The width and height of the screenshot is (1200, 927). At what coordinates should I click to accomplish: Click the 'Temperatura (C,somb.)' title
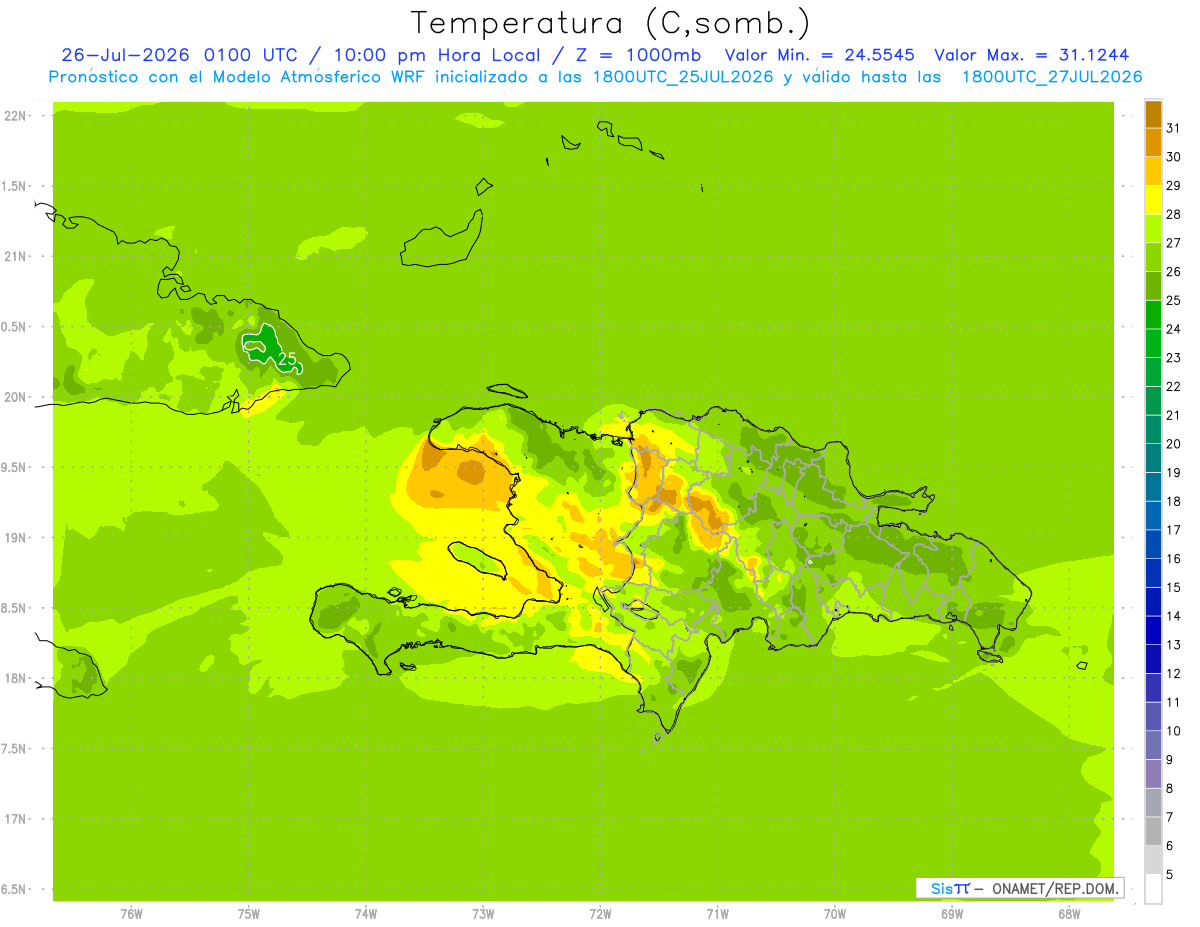611,23
